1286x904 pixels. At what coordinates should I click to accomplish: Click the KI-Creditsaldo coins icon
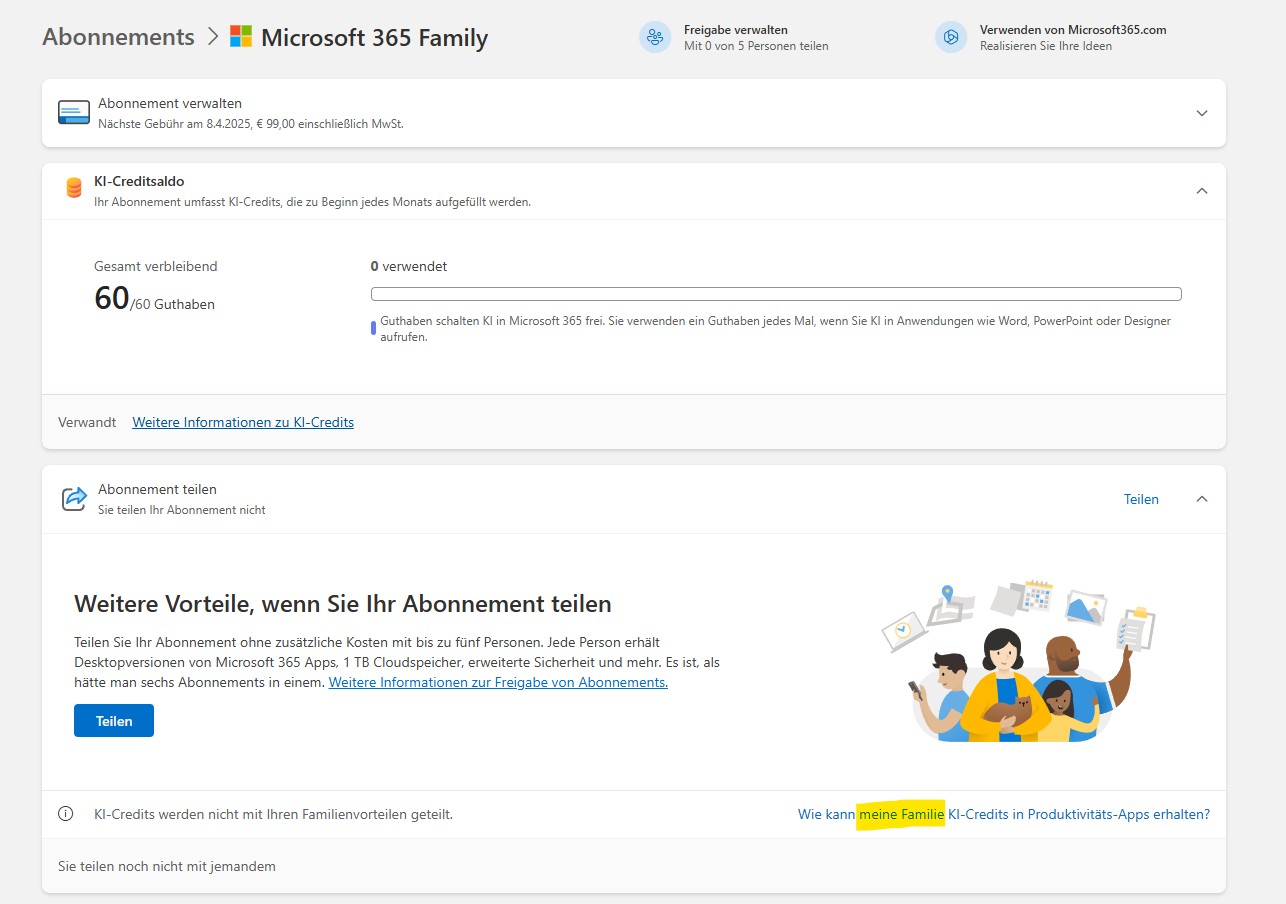[x=74, y=188]
